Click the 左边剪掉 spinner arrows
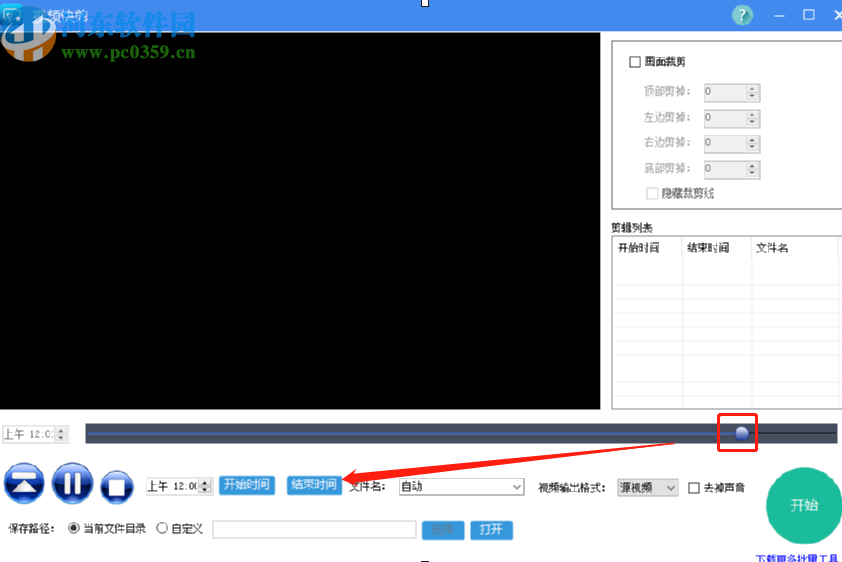This screenshot has width=842, height=562. [752, 118]
